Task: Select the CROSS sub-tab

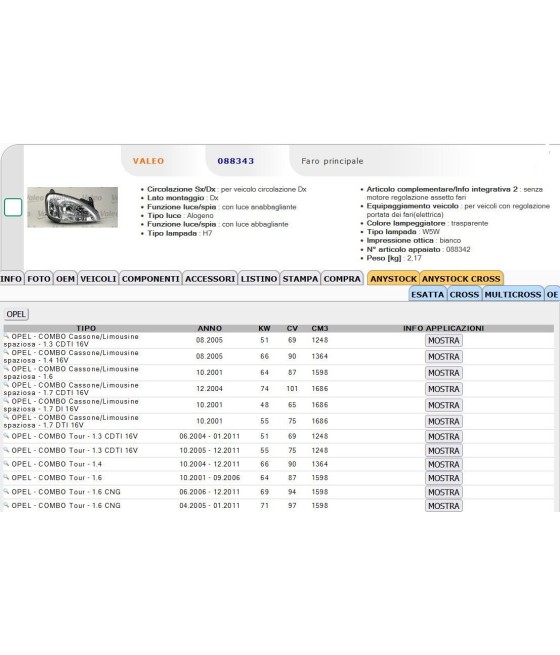Action: [x=464, y=294]
